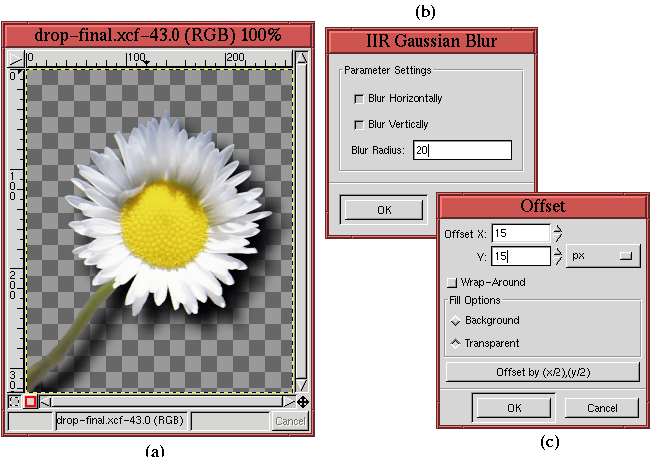Click the selection mode icon (dashed square)

14,402
